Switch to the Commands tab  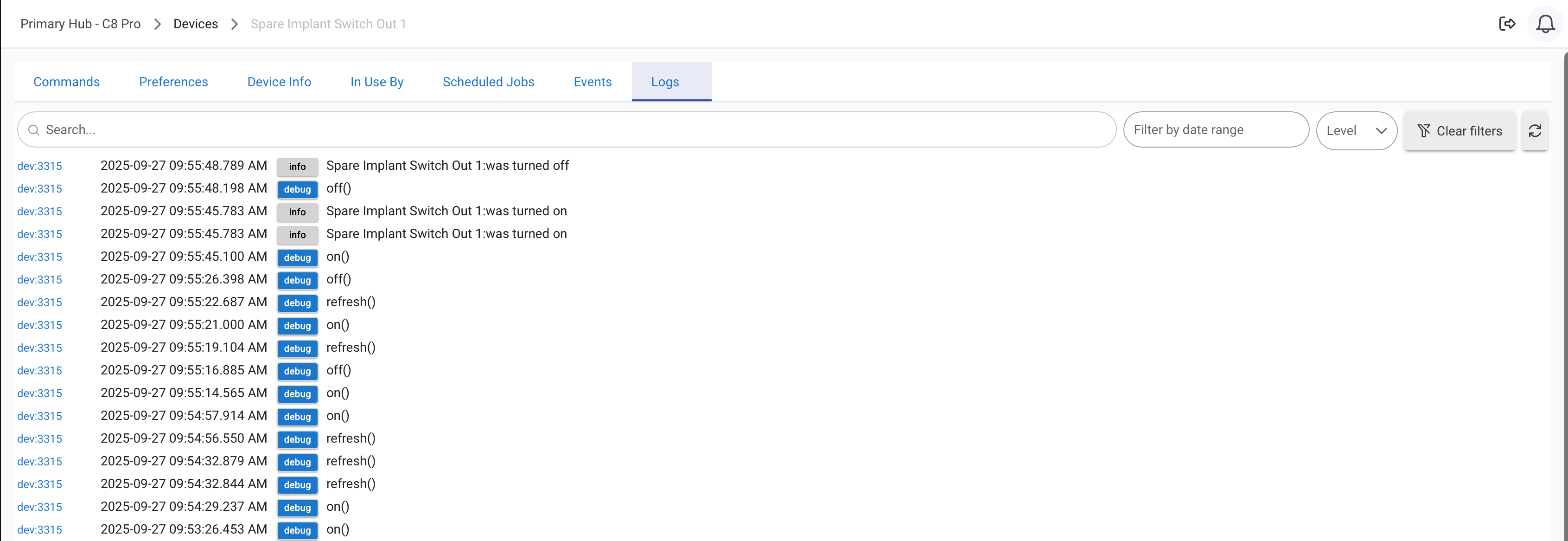click(x=66, y=82)
